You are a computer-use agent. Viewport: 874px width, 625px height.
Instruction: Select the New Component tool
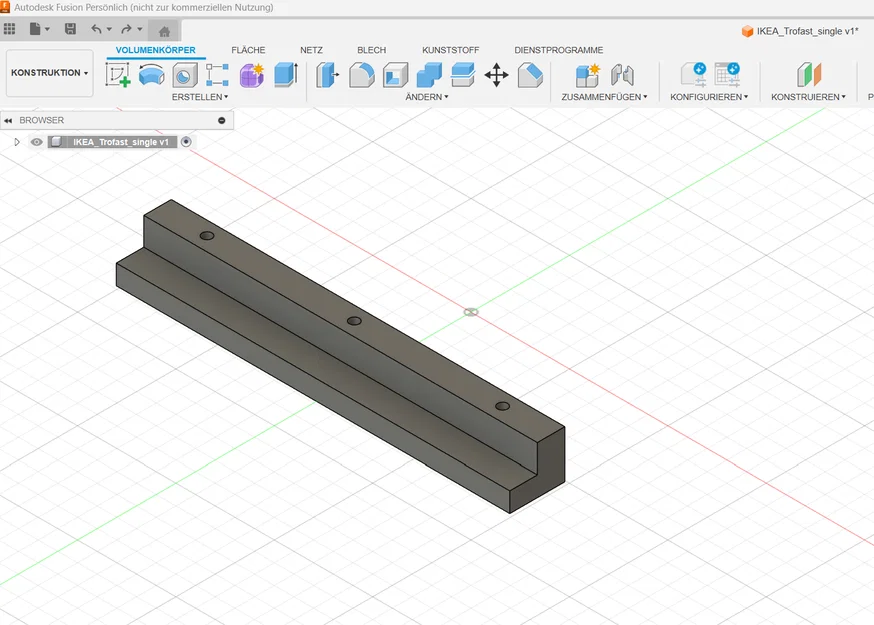point(587,75)
